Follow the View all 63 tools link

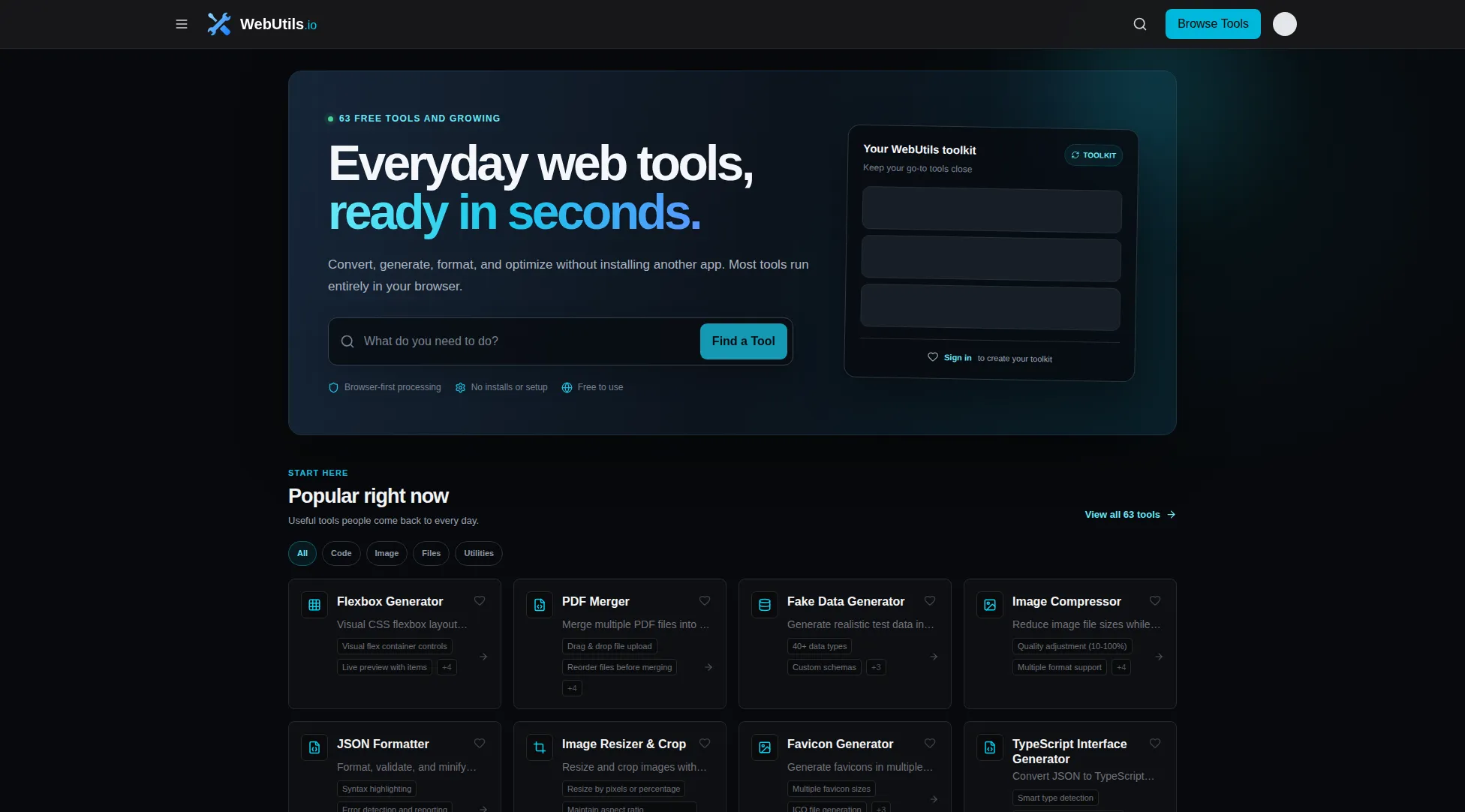click(x=1130, y=515)
